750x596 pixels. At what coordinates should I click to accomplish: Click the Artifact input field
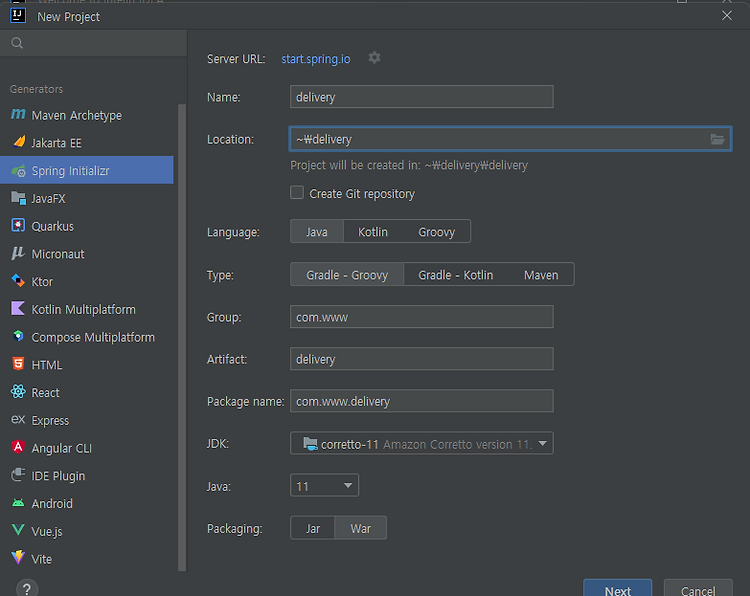tap(422, 359)
